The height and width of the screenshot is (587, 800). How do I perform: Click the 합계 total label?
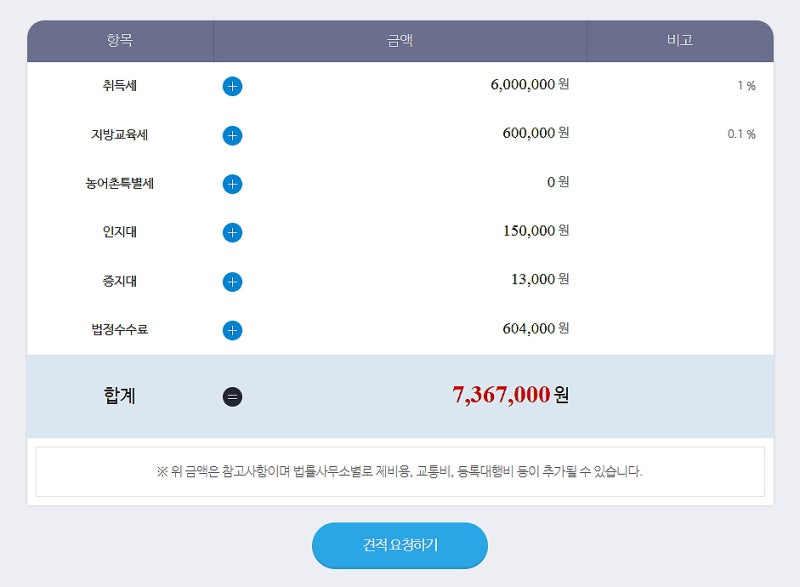tap(119, 396)
